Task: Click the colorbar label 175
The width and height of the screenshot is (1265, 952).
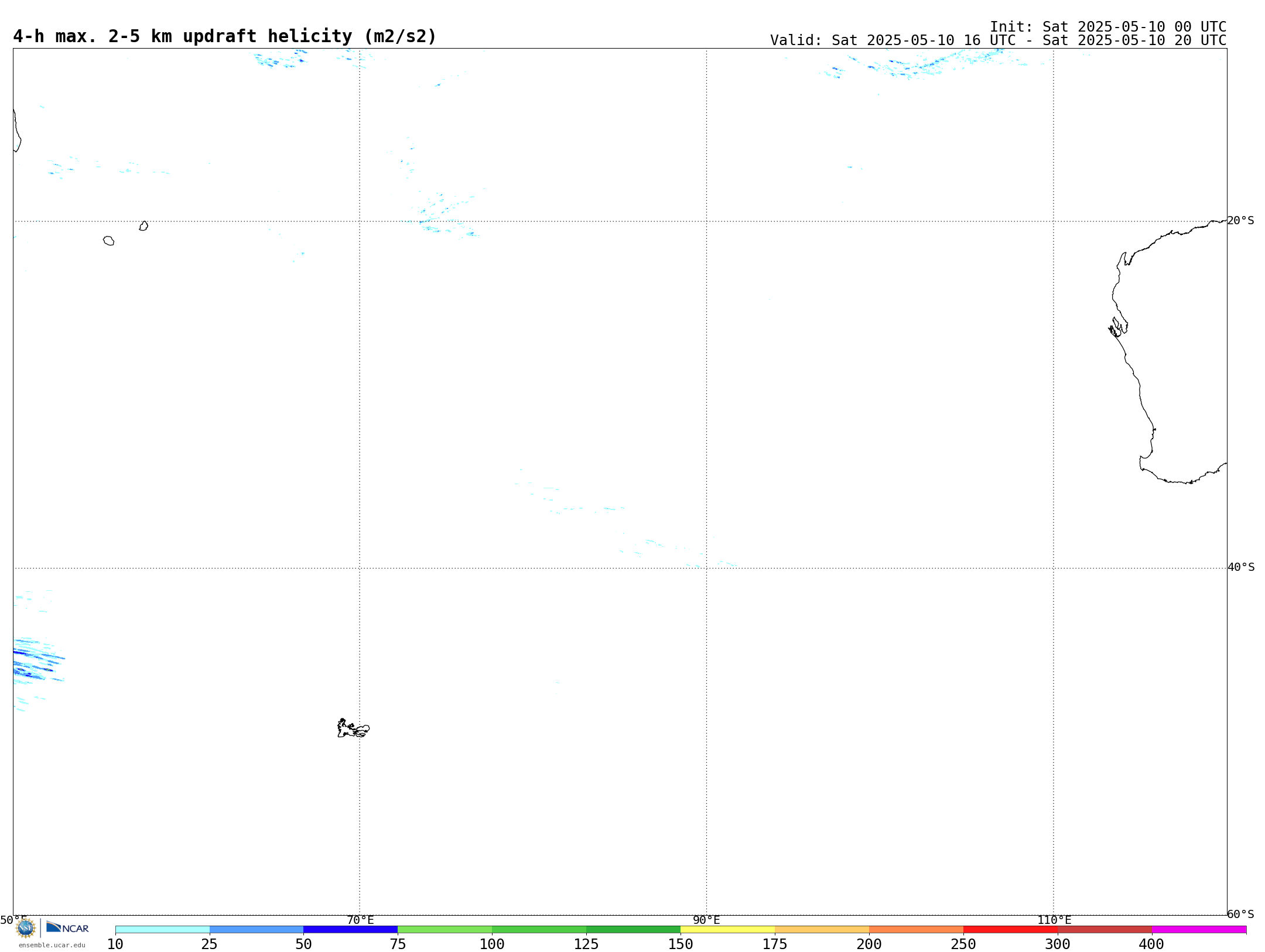Action: click(775, 944)
